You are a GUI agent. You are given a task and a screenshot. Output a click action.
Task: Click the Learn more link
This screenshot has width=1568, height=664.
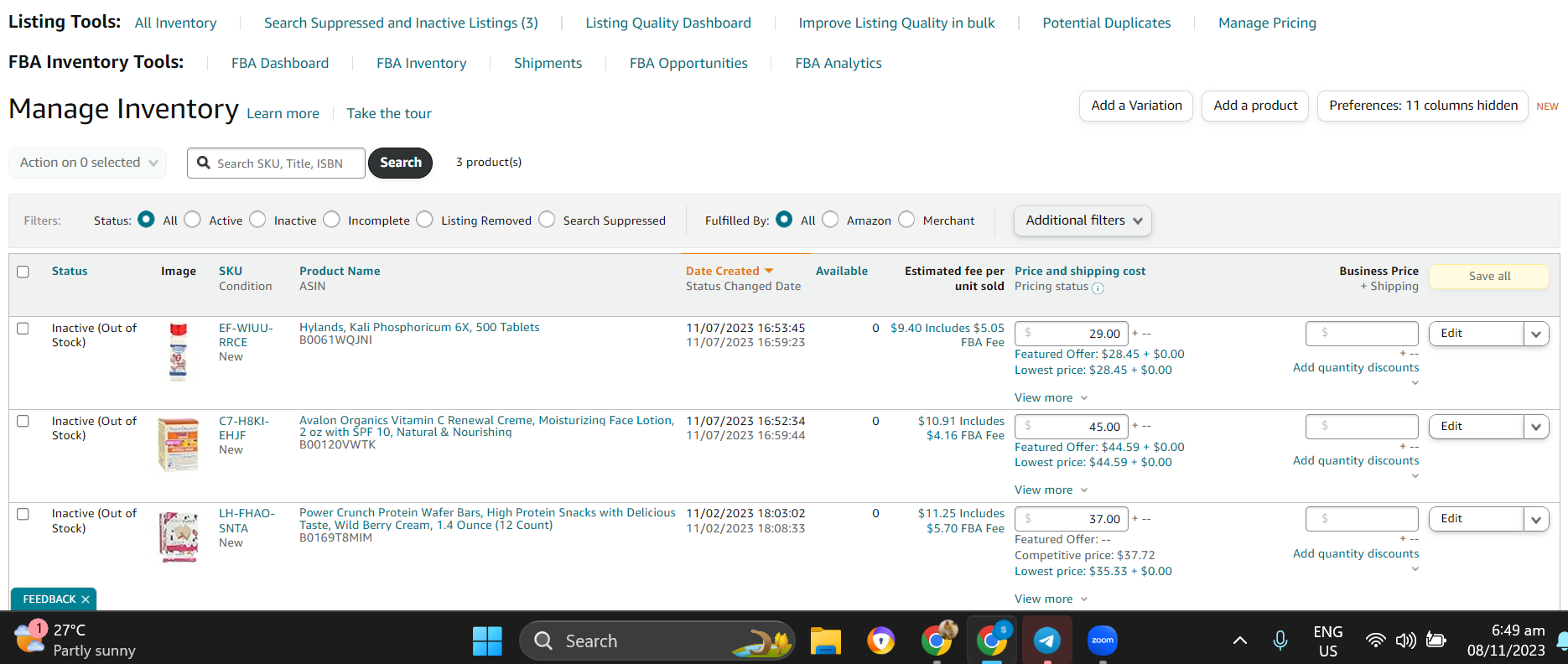[283, 114]
